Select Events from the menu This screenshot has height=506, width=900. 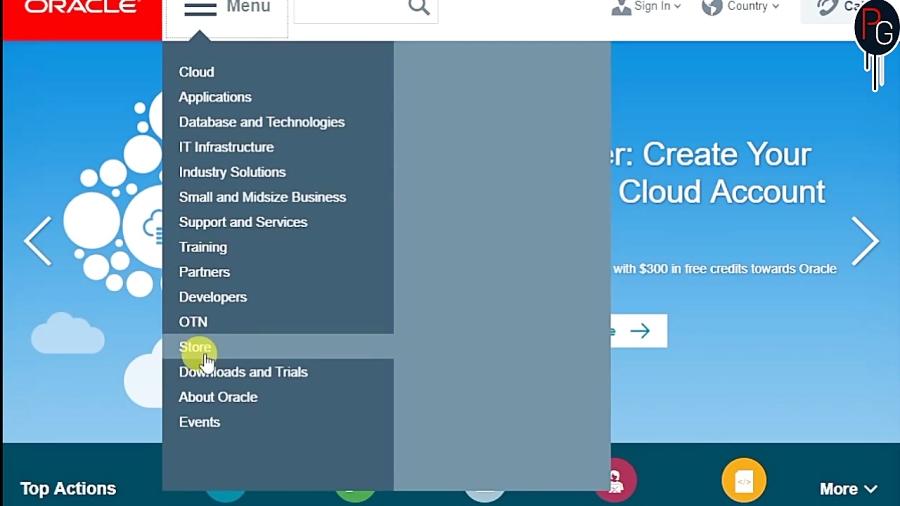(x=199, y=422)
